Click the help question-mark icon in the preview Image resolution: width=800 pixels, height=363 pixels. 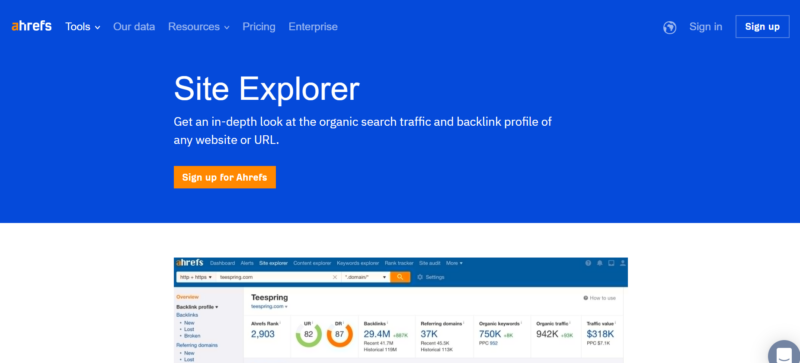(x=588, y=263)
